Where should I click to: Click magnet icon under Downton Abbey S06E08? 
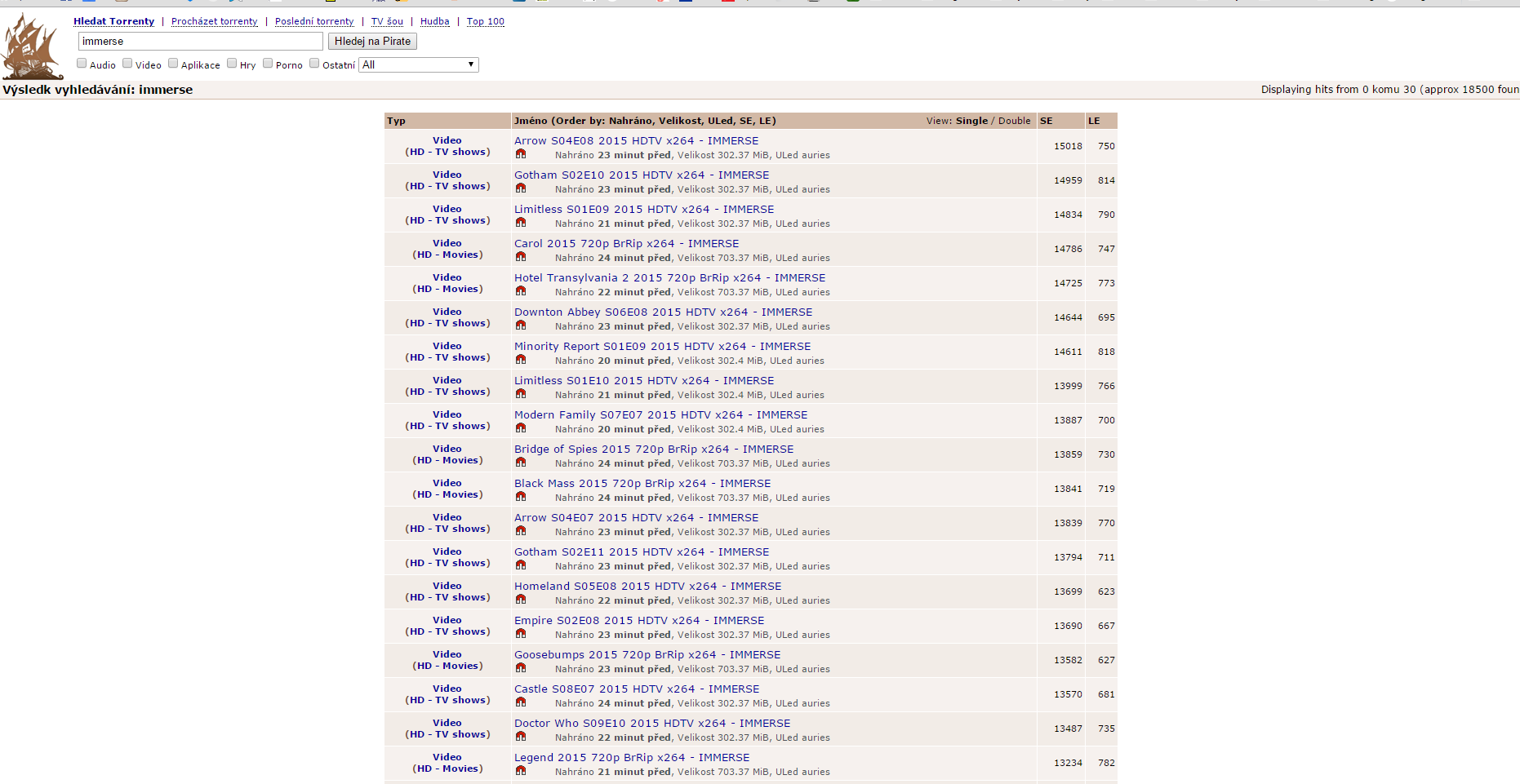tap(521, 326)
